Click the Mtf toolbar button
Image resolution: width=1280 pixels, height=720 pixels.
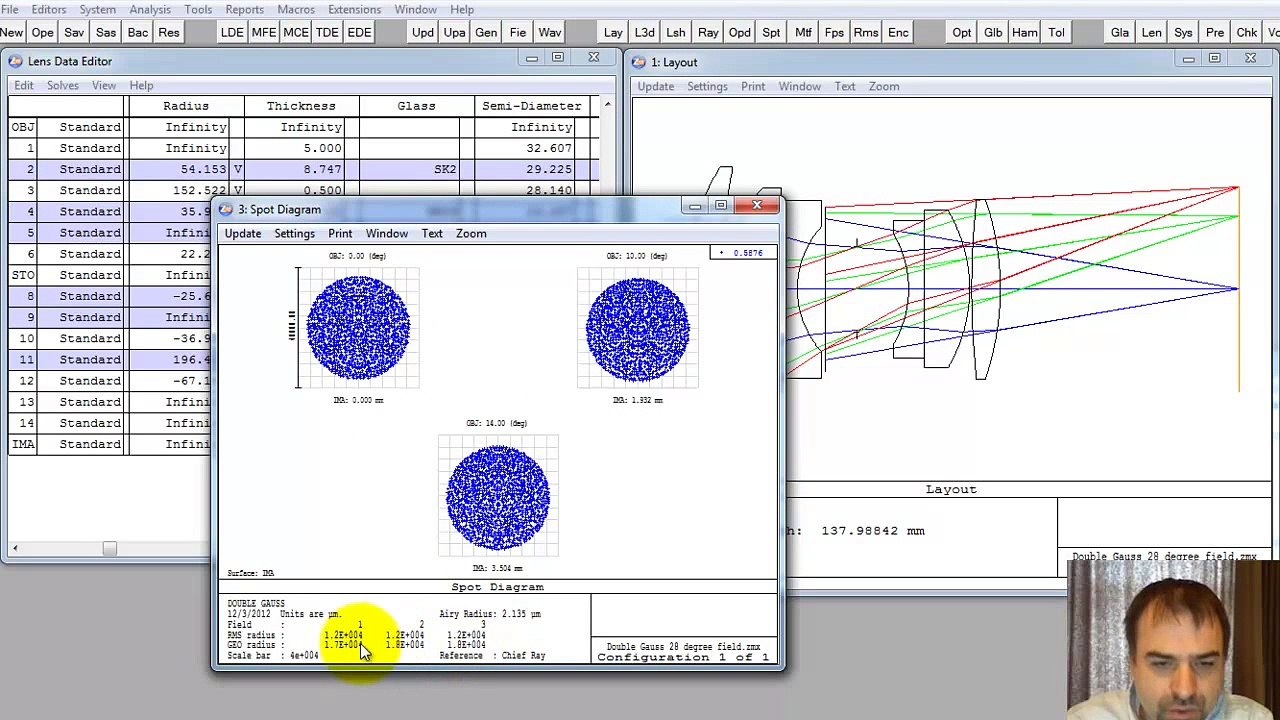click(803, 32)
